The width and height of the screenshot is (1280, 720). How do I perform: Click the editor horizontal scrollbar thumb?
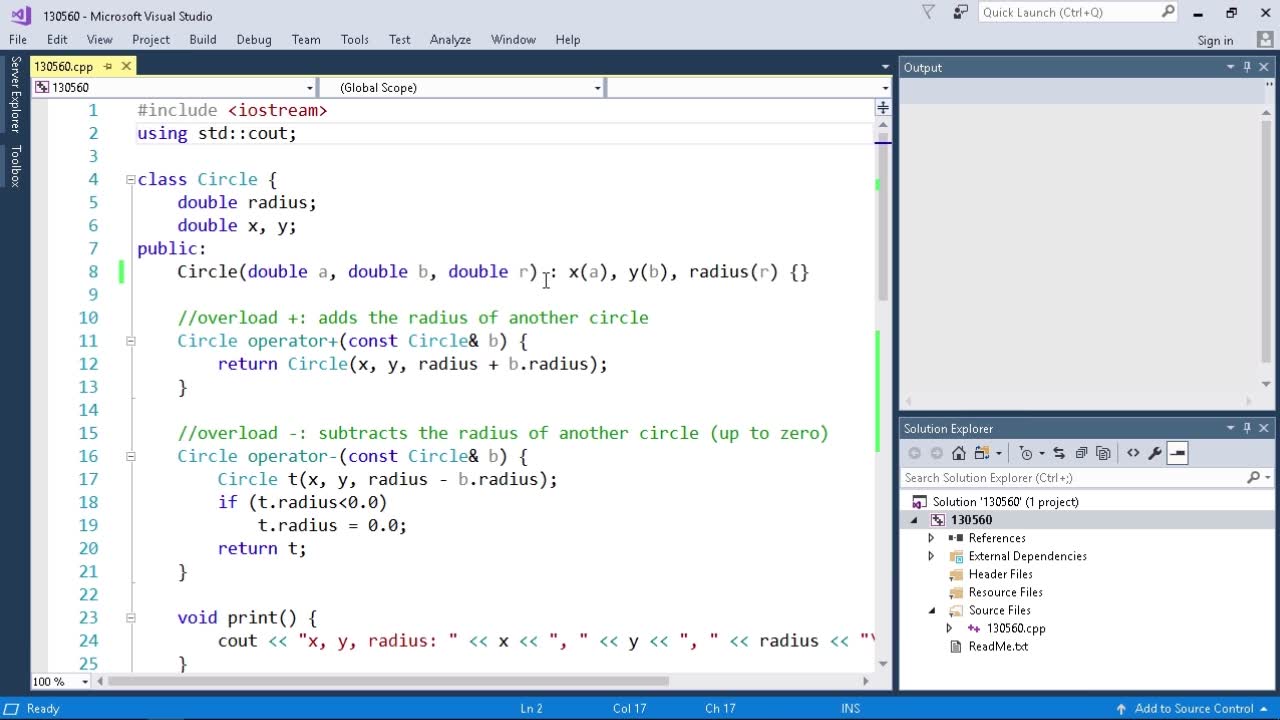click(388, 681)
